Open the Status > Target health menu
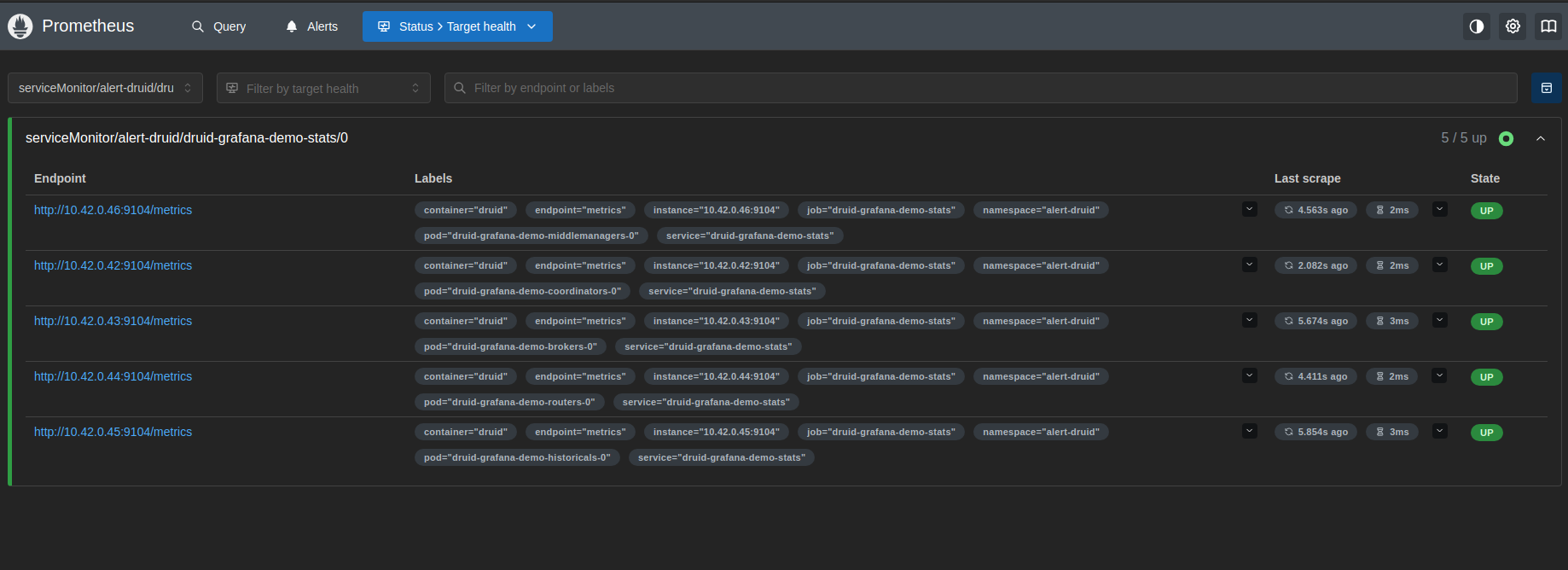The width and height of the screenshot is (1568, 570). coord(457,26)
